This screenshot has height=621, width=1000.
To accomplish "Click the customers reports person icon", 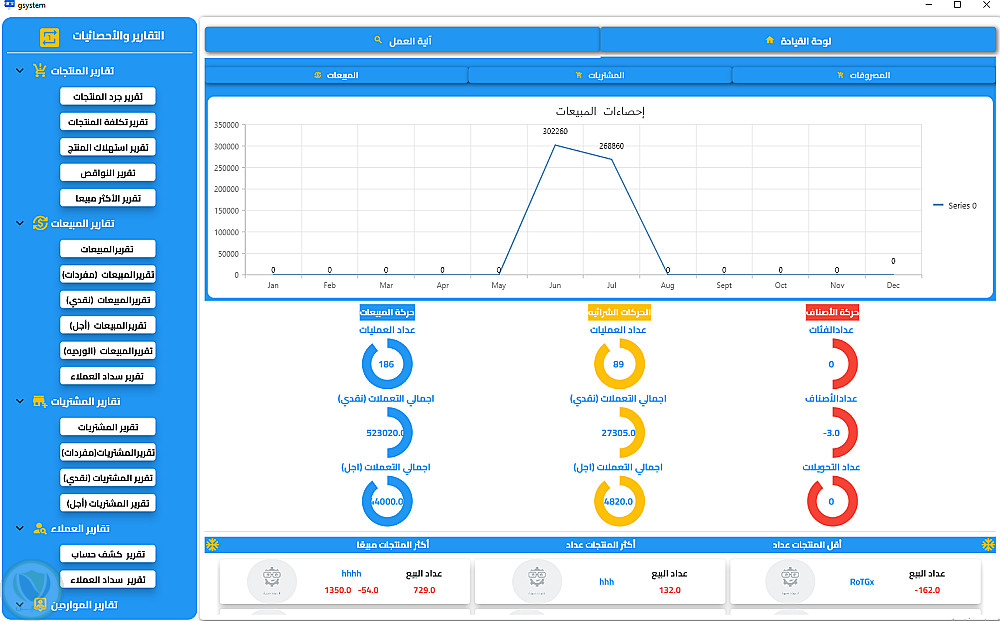I will (x=40, y=529).
